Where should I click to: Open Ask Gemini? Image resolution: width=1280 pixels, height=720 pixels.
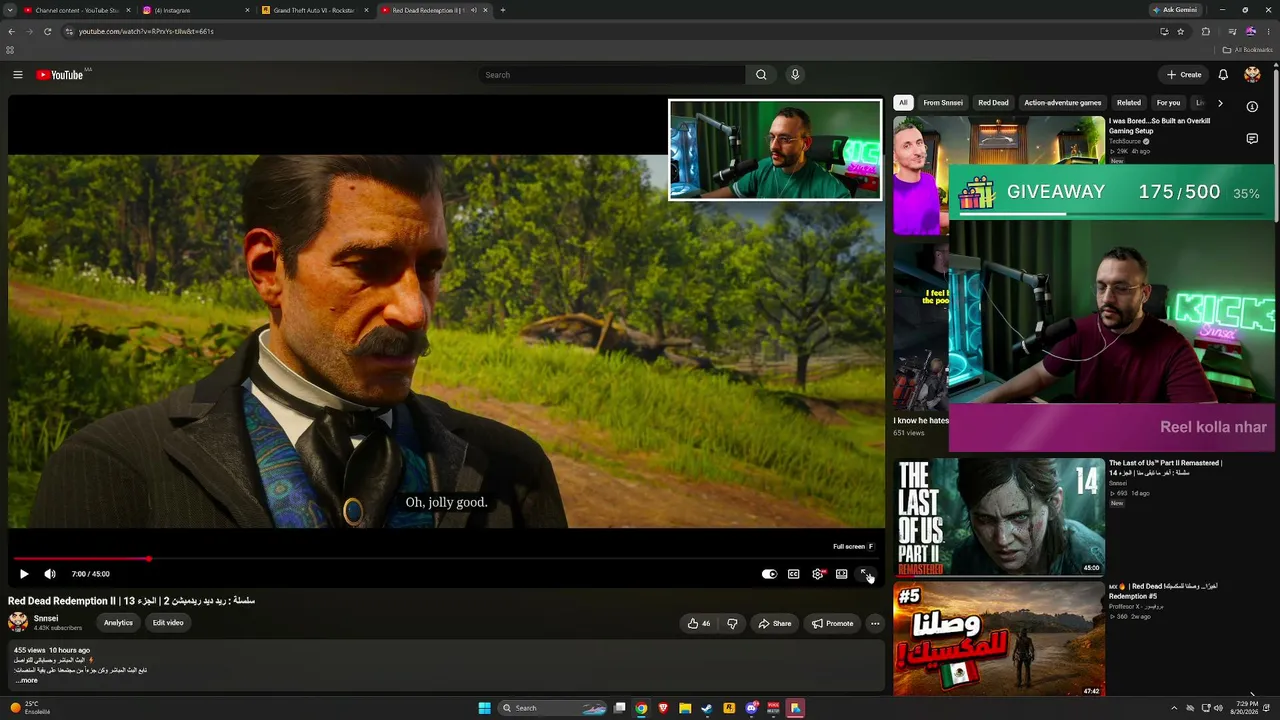pyautogui.click(x=1175, y=10)
